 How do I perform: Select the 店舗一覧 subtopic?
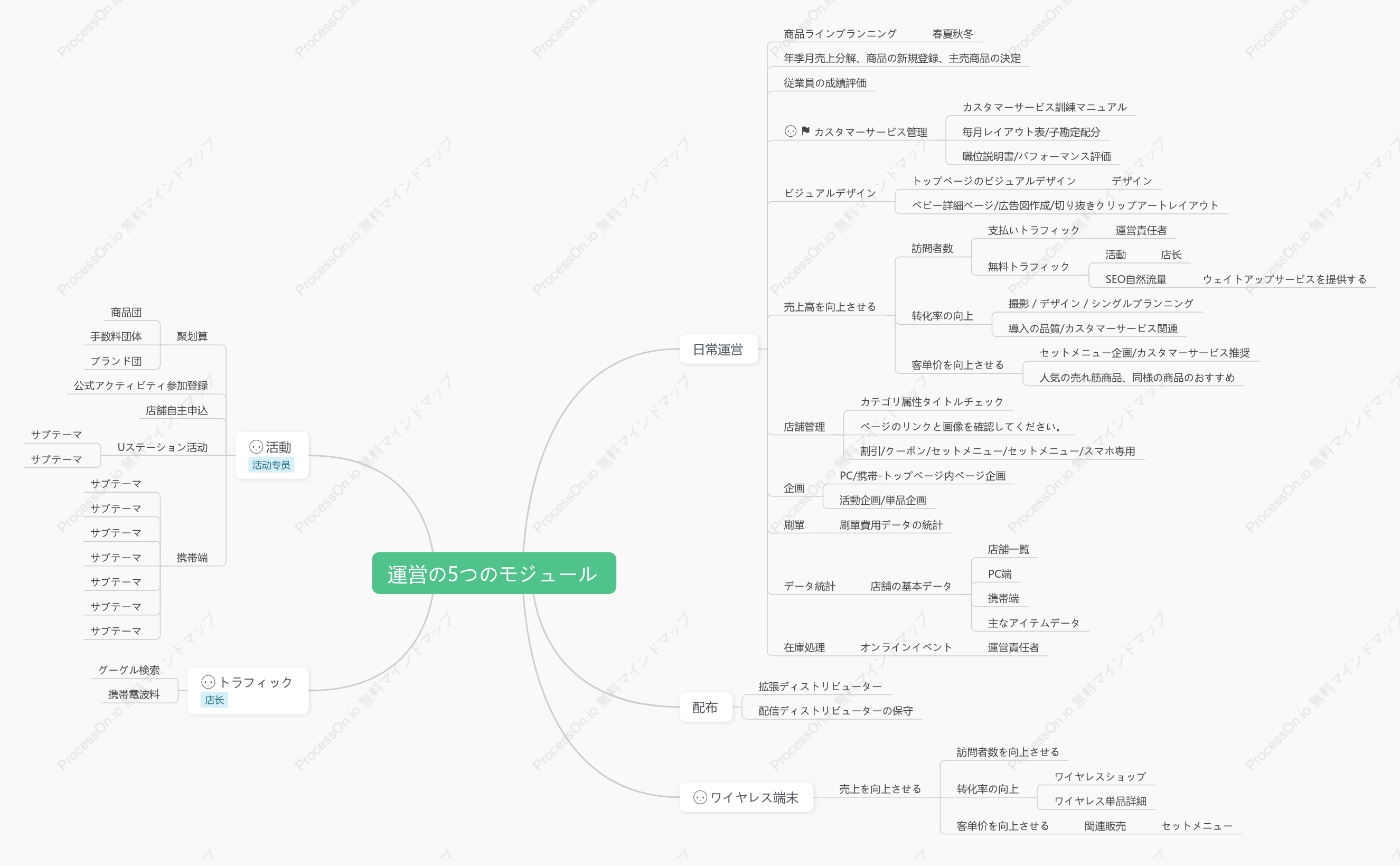(1008, 549)
